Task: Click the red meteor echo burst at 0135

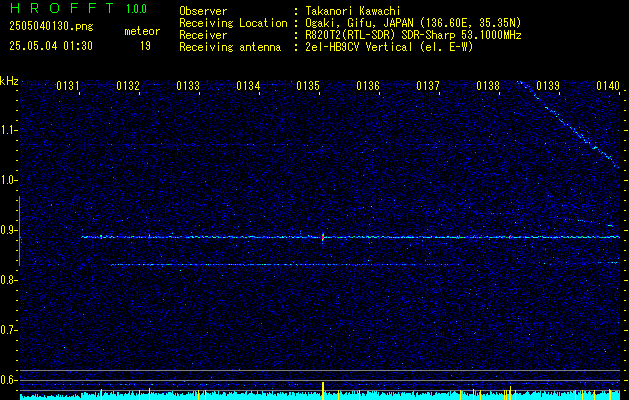Action: pos(323,237)
